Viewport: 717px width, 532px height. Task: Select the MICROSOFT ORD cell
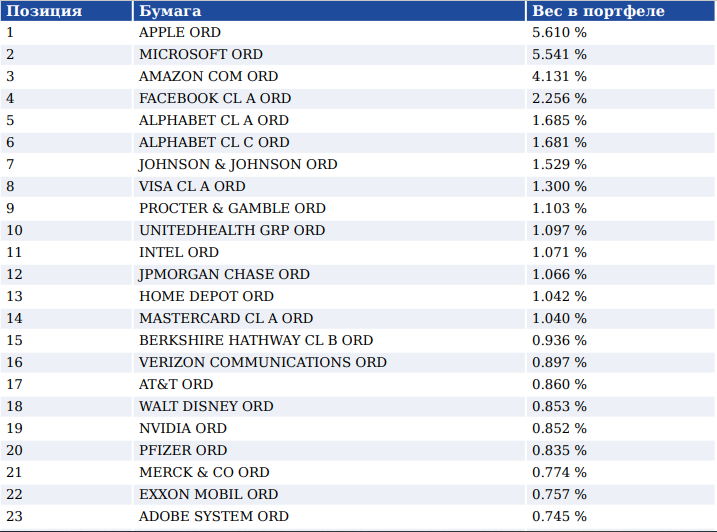pos(329,54)
